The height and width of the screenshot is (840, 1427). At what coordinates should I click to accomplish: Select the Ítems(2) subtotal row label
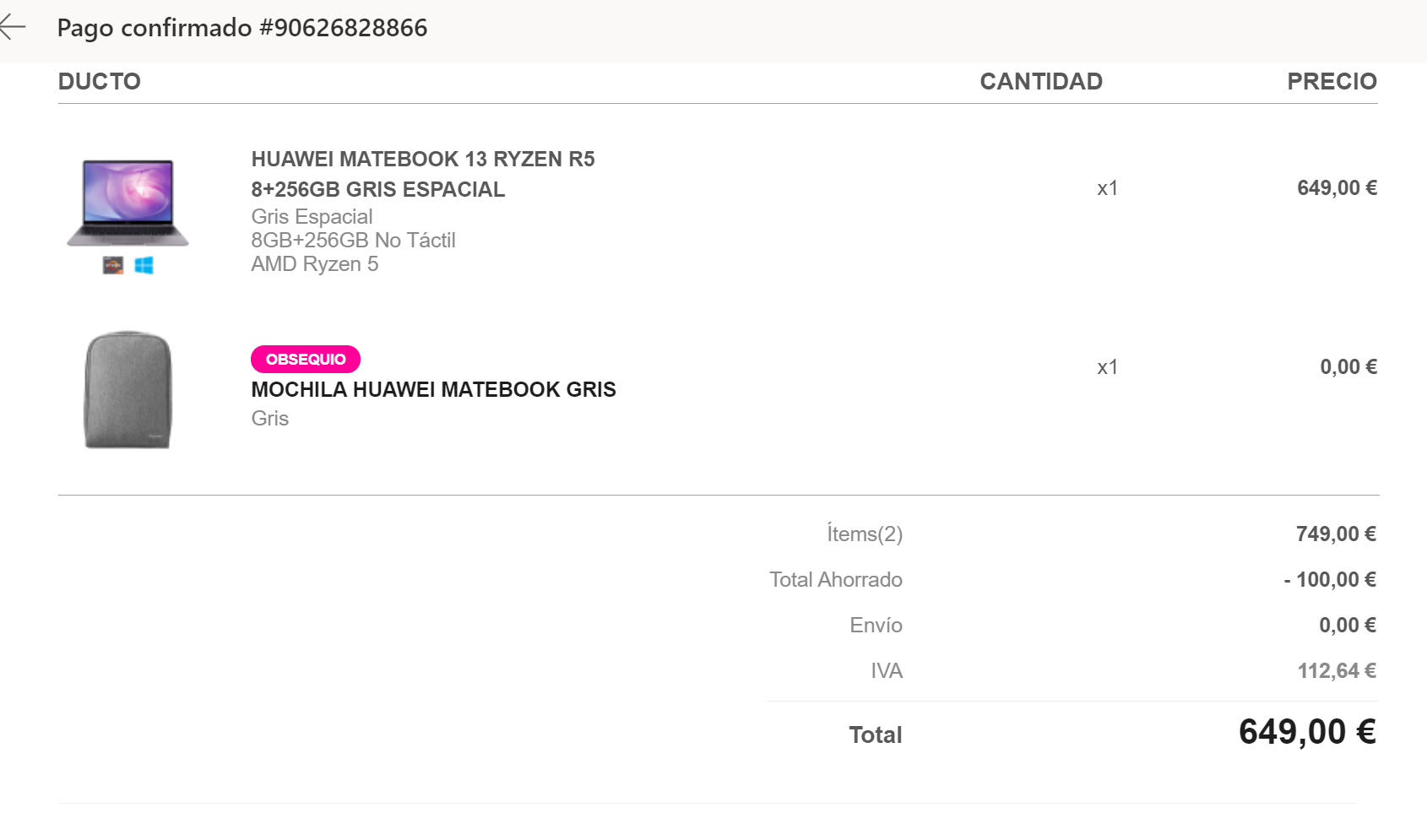[865, 534]
